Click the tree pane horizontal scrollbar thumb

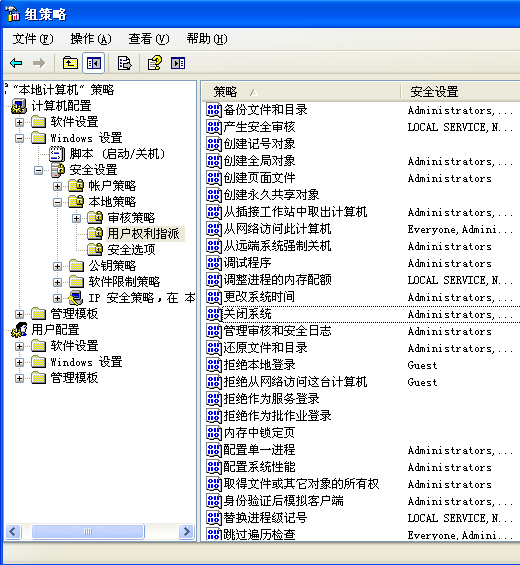(x=88, y=531)
